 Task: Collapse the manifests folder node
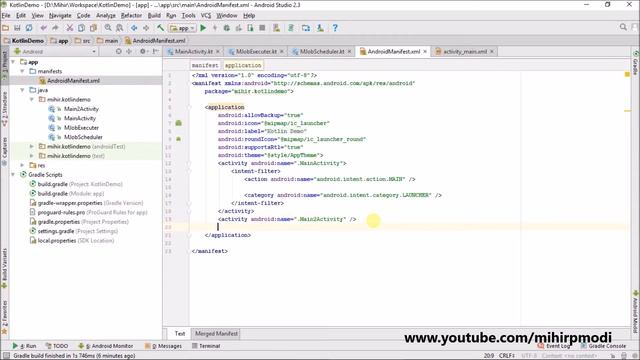point(22,71)
